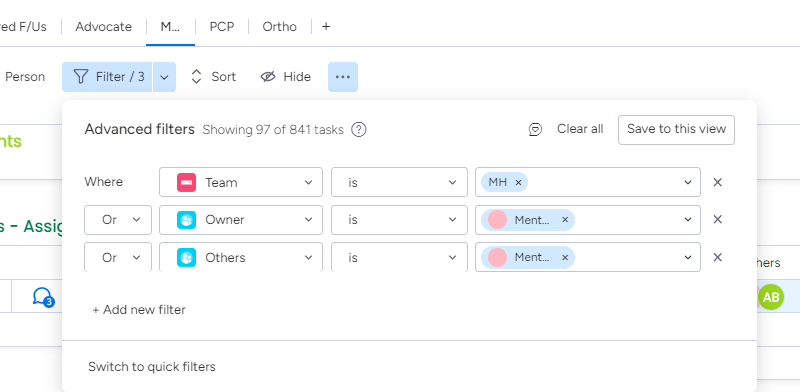Remove the Owner filter row
This screenshot has height=392, width=800.
[x=717, y=219]
